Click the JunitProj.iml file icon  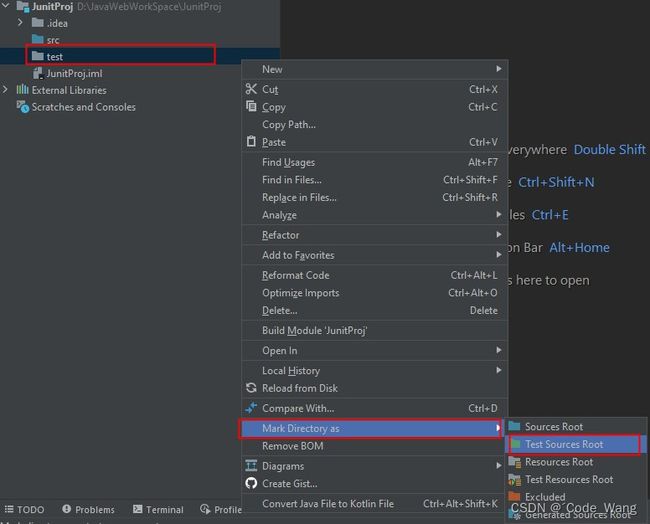pyautogui.click(x=38, y=73)
